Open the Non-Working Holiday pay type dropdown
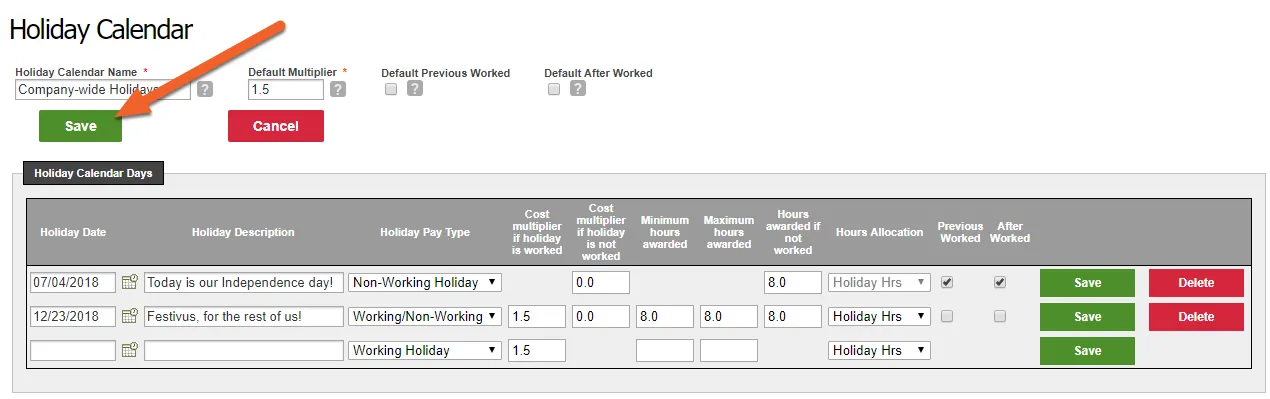This screenshot has height=399, width=1270. pyautogui.click(x=425, y=283)
